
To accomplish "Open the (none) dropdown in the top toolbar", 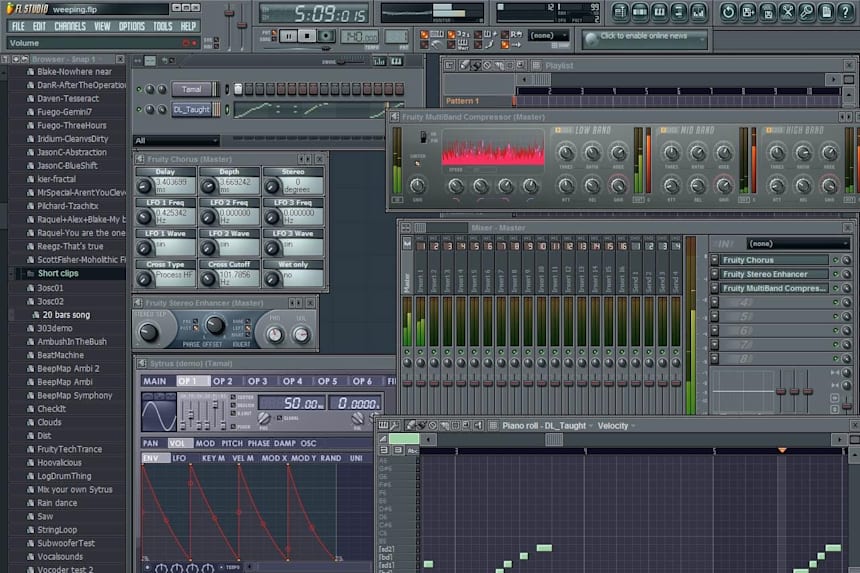I will point(548,35).
